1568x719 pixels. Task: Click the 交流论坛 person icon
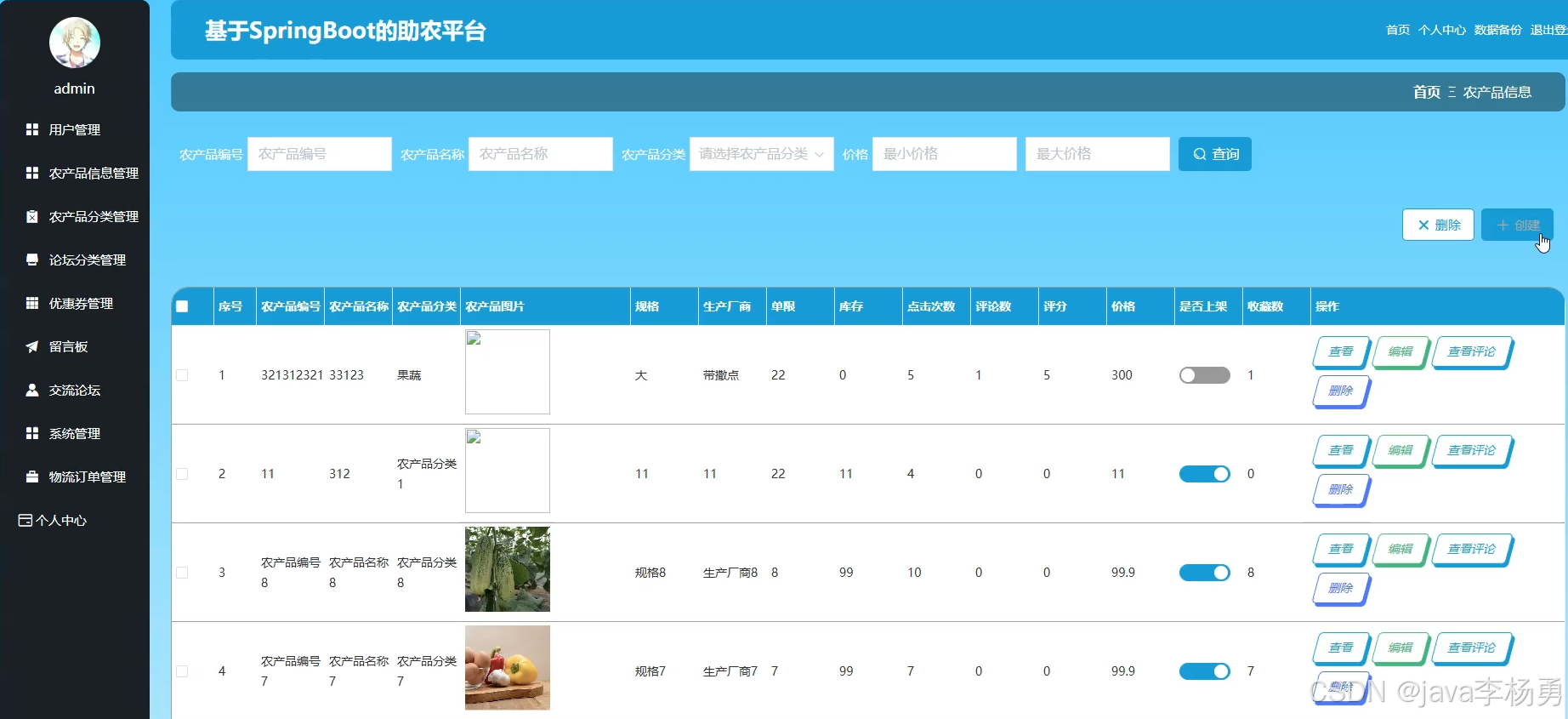(x=32, y=390)
